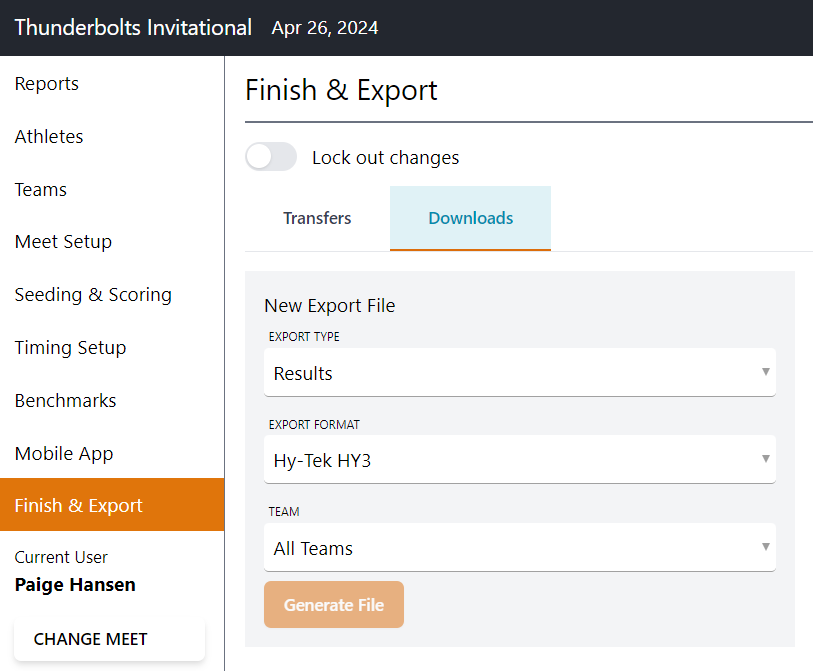Open Seeding & Scoring page

(x=93, y=295)
